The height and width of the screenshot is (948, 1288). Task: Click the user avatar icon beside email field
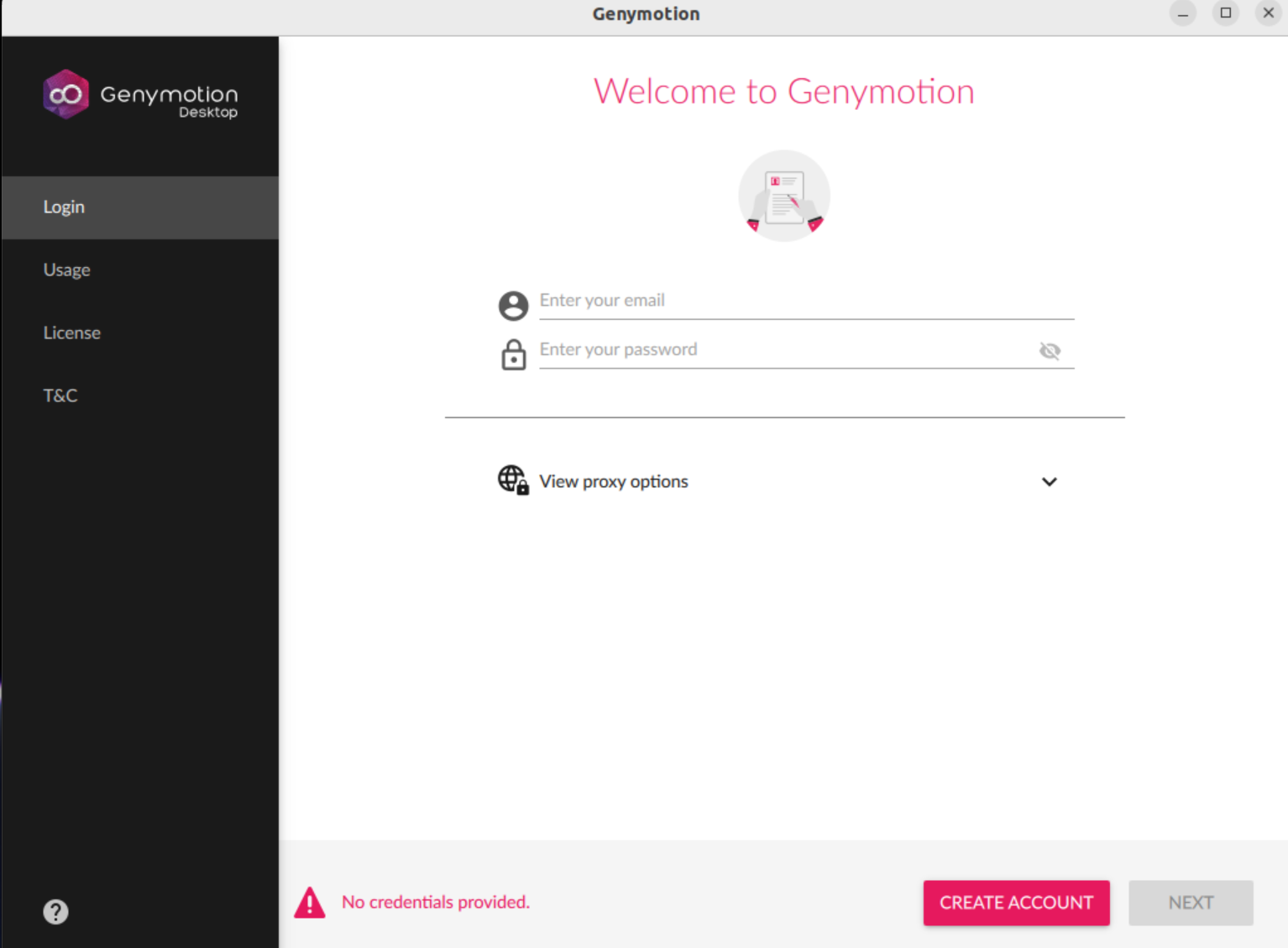coord(513,305)
